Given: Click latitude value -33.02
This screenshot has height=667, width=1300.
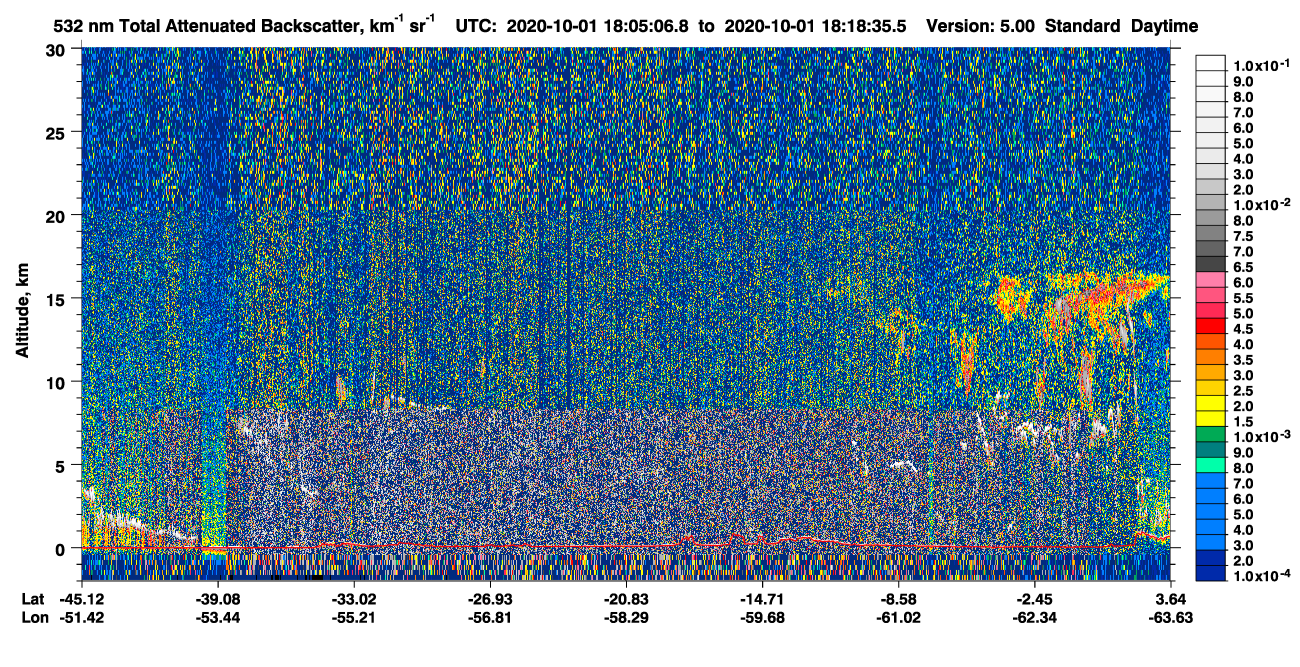Looking at the screenshot, I should point(354,598).
